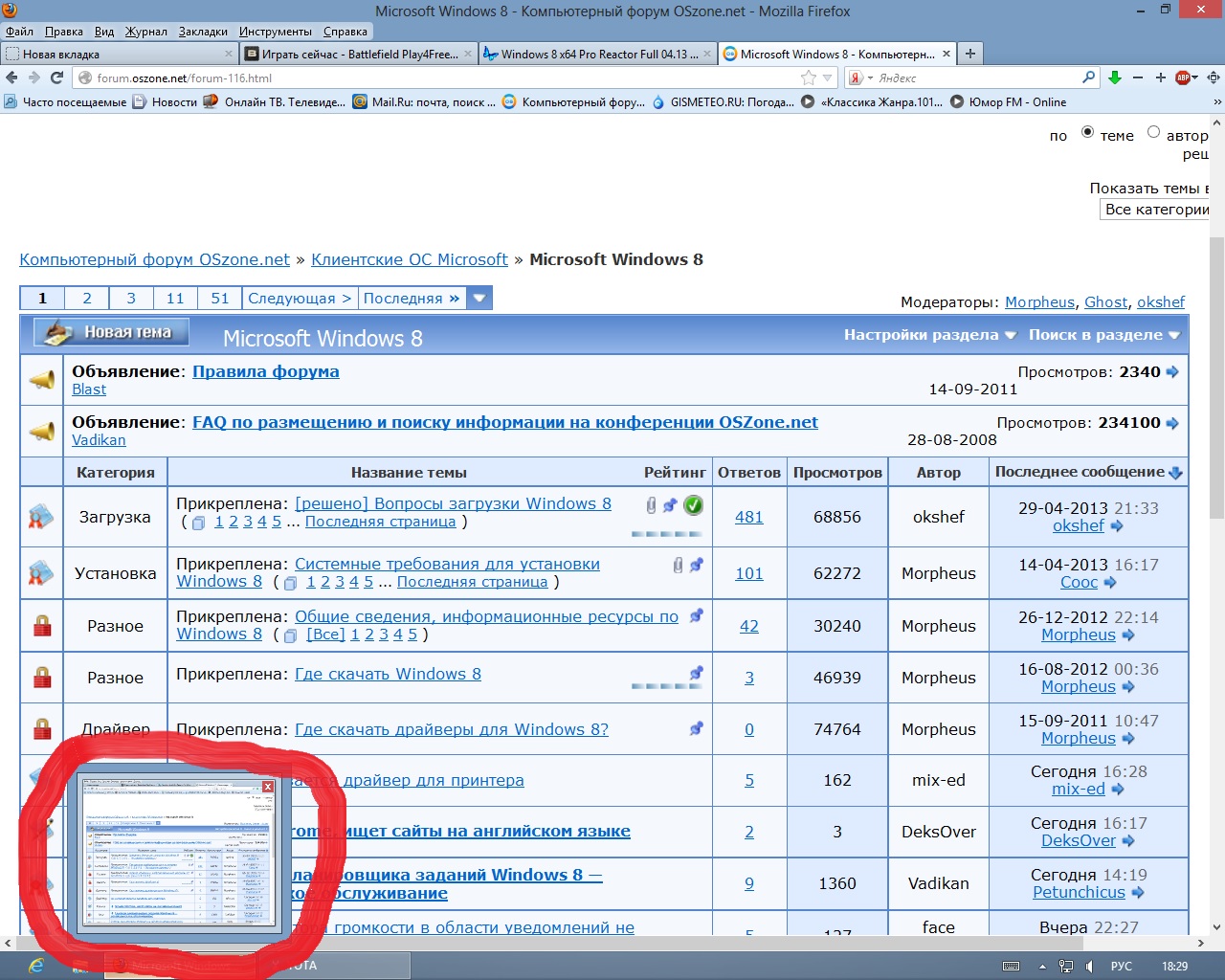
Task: Select the 'теме' search radio button
Action: [x=1087, y=132]
